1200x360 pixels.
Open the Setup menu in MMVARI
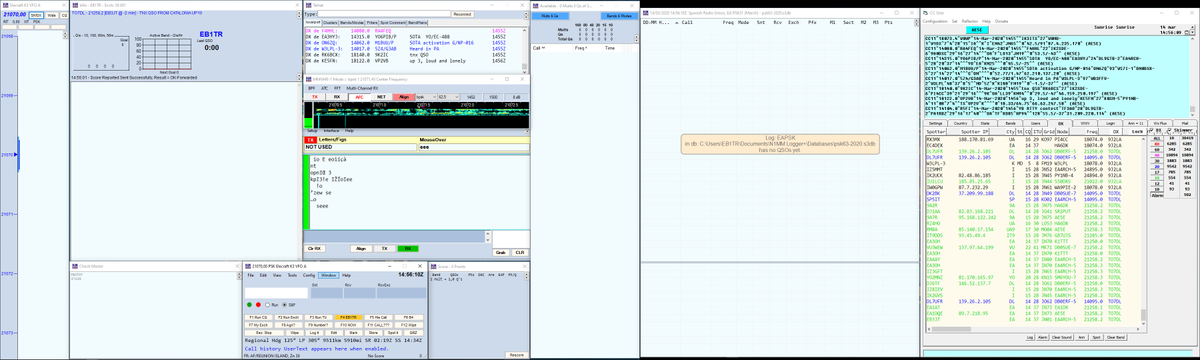coord(312,130)
